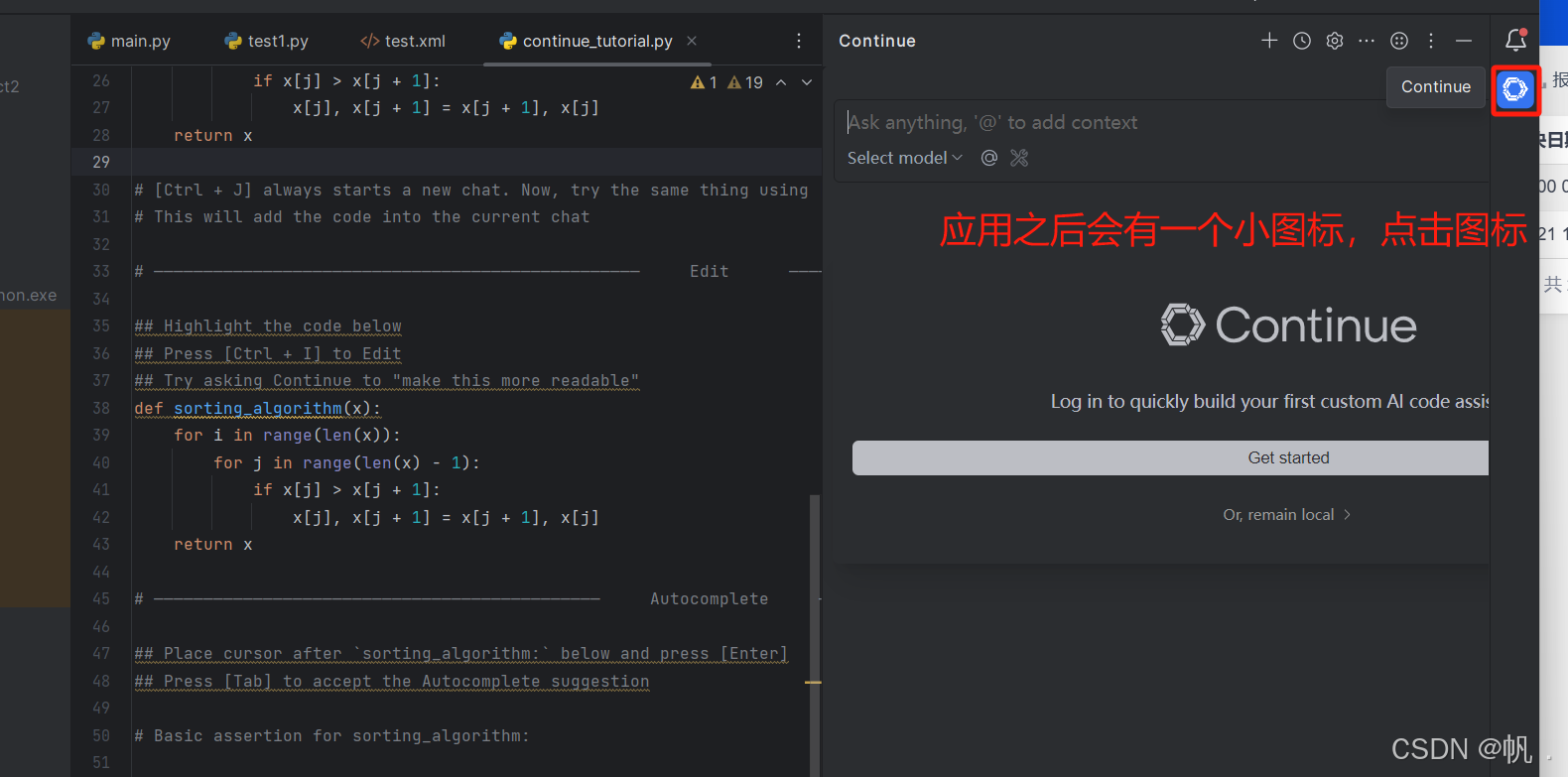Click the 'def sorting_algorithm(x):' line
Screen dimensions: 1568x777
[257, 408]
